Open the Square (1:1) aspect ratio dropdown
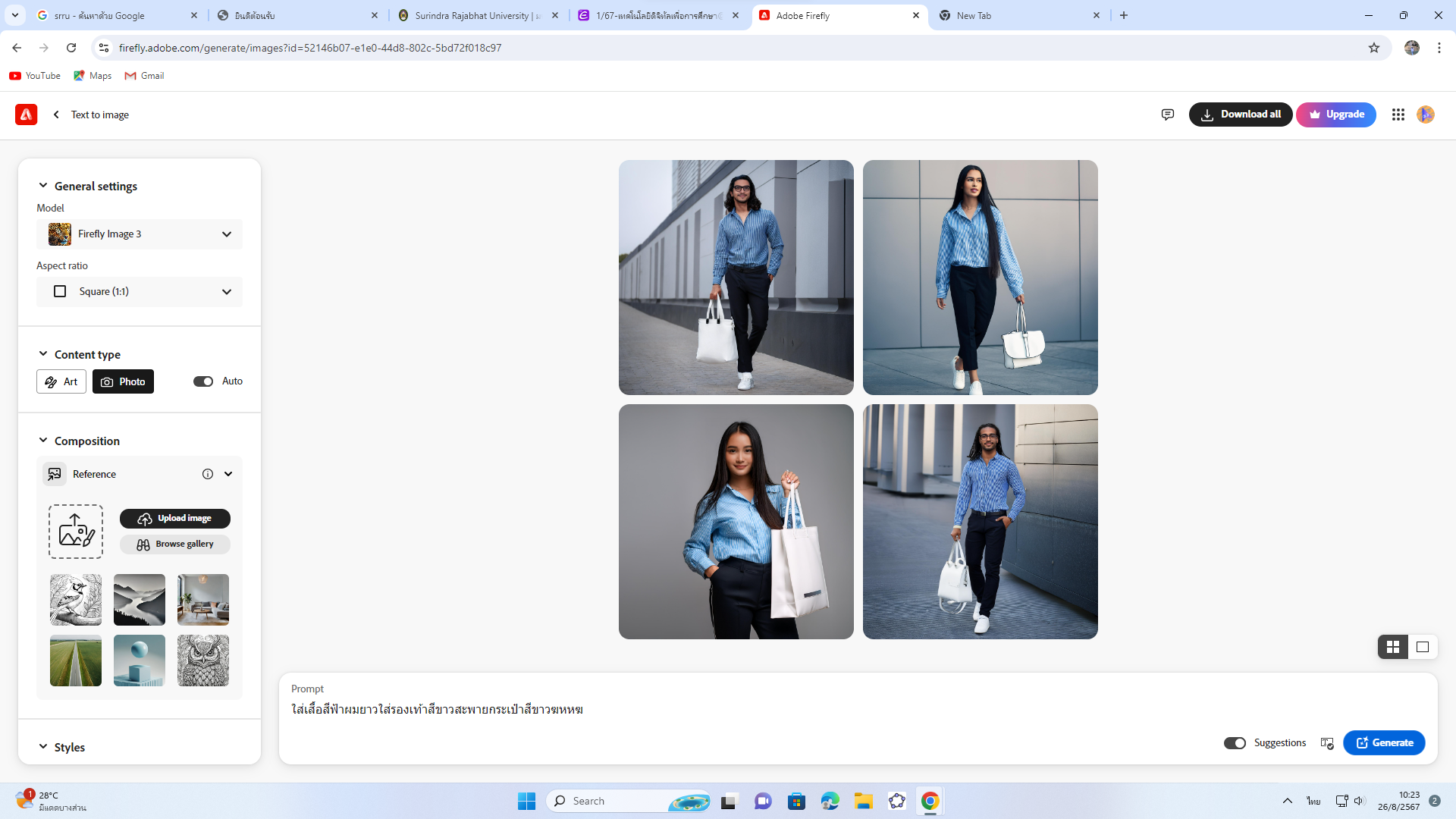The width and height of the screenshot is (1456, 819). pyautogui.click(x=140, y=292)
